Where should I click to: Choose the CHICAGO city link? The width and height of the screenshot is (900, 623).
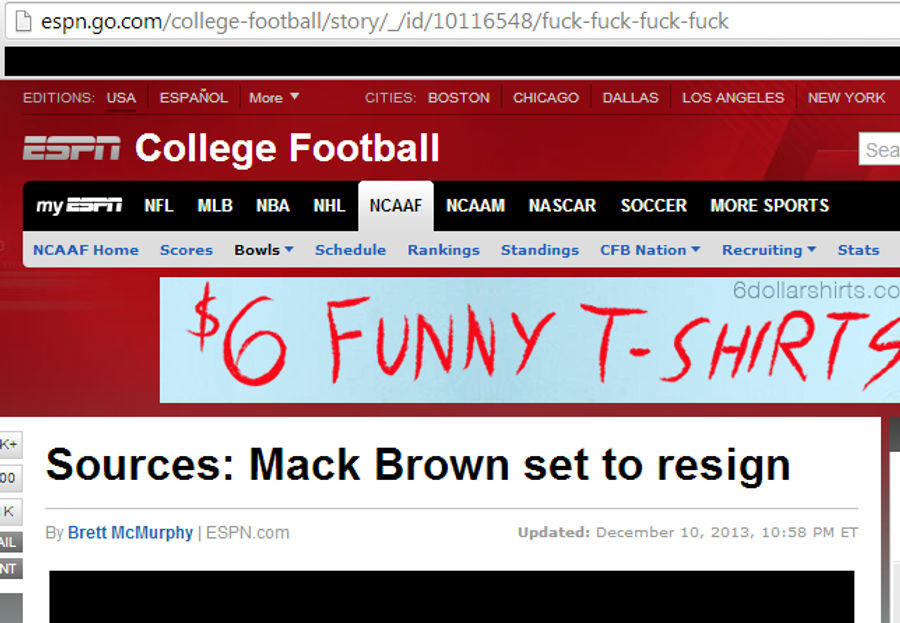tap(546, 98)
